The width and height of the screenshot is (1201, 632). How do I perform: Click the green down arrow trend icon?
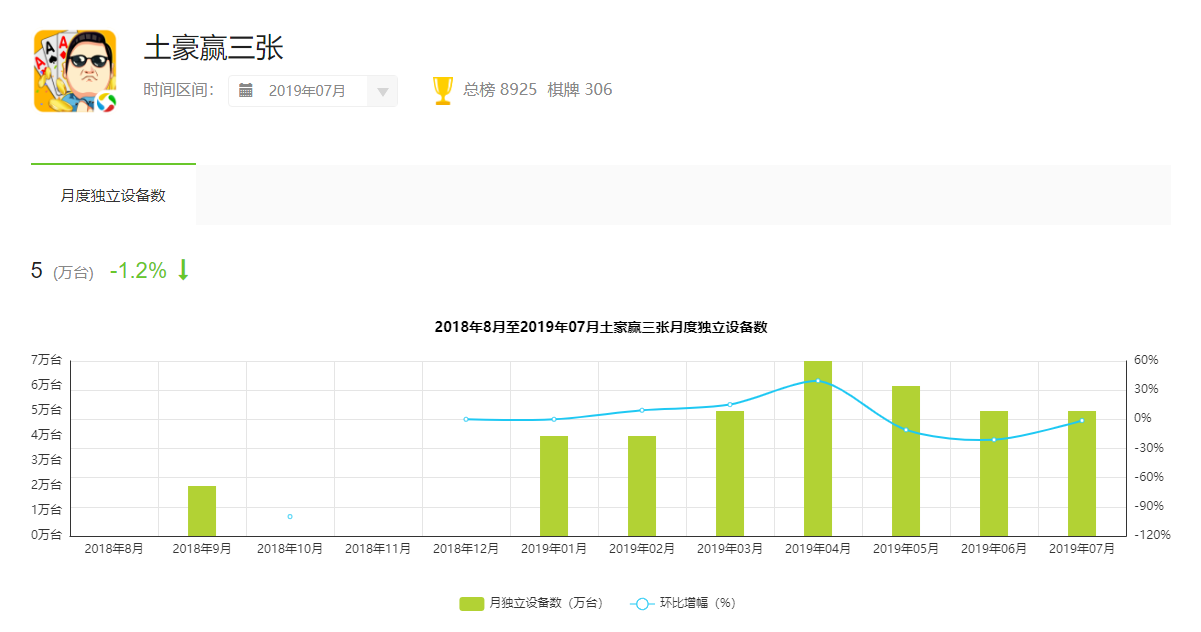click(183, 270)
